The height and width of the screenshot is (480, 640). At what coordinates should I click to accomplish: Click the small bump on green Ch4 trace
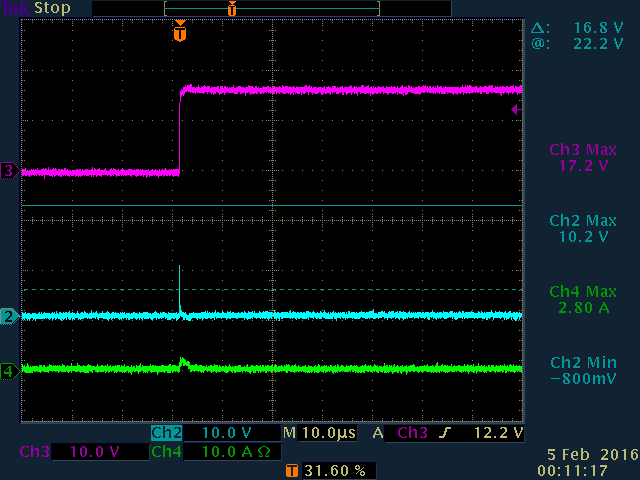183,362
